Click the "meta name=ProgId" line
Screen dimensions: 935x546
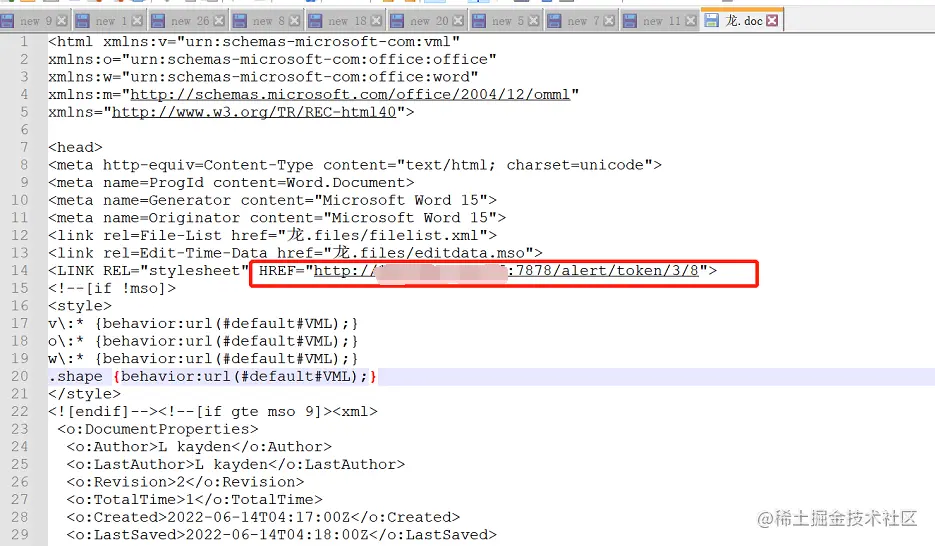coord(231,182)
